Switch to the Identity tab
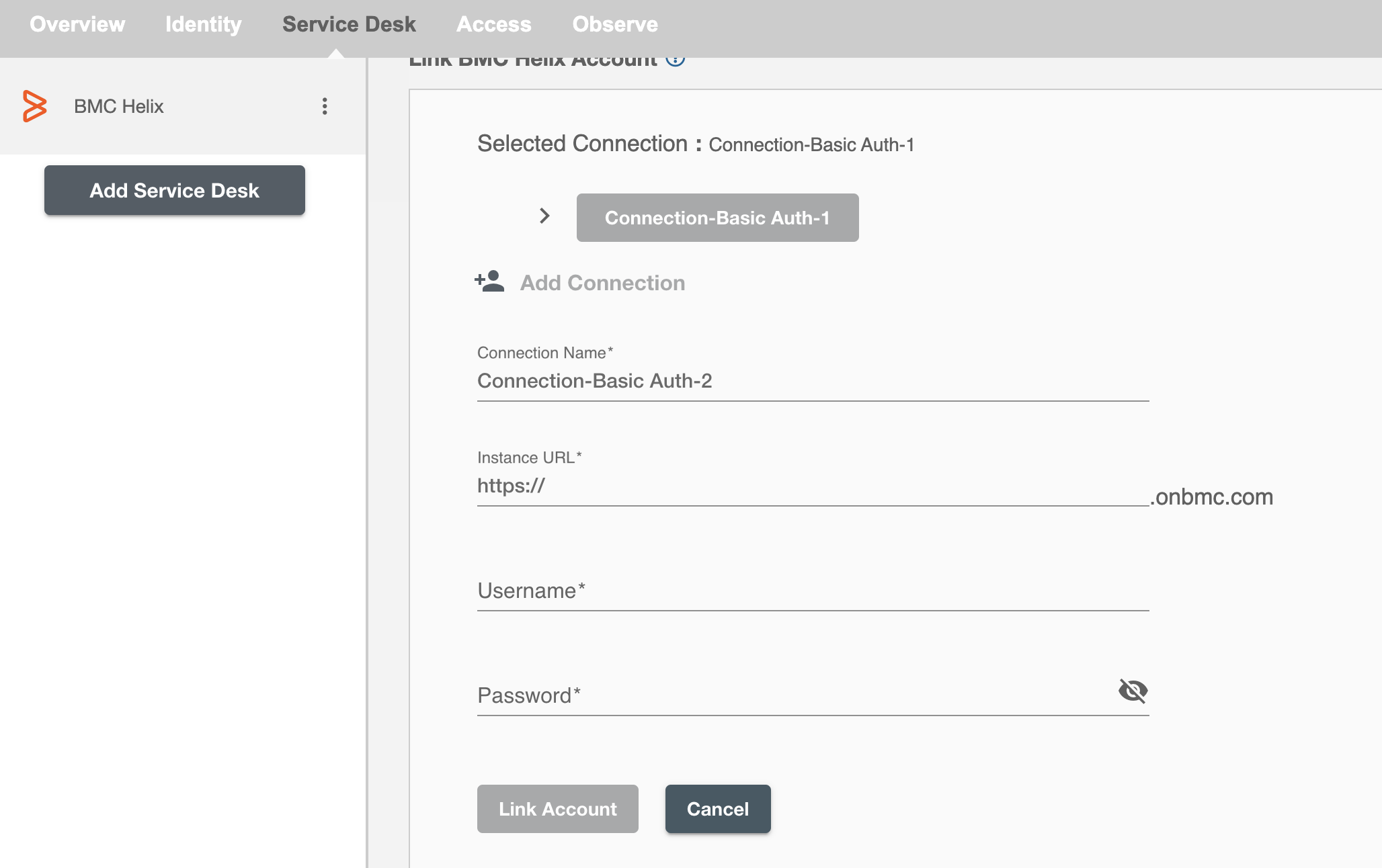 203,24
